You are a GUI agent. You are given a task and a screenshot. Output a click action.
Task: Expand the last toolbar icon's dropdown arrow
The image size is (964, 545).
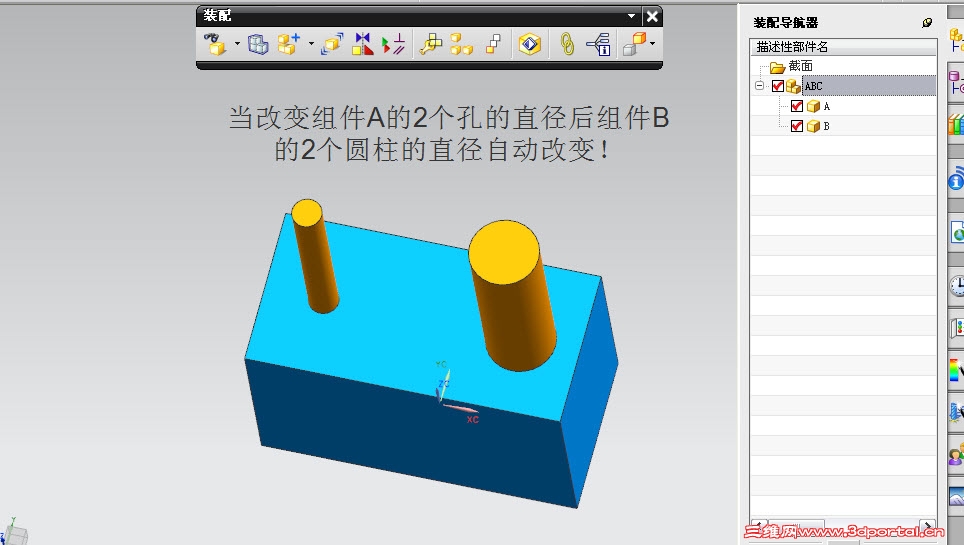[x=652, y=44]
